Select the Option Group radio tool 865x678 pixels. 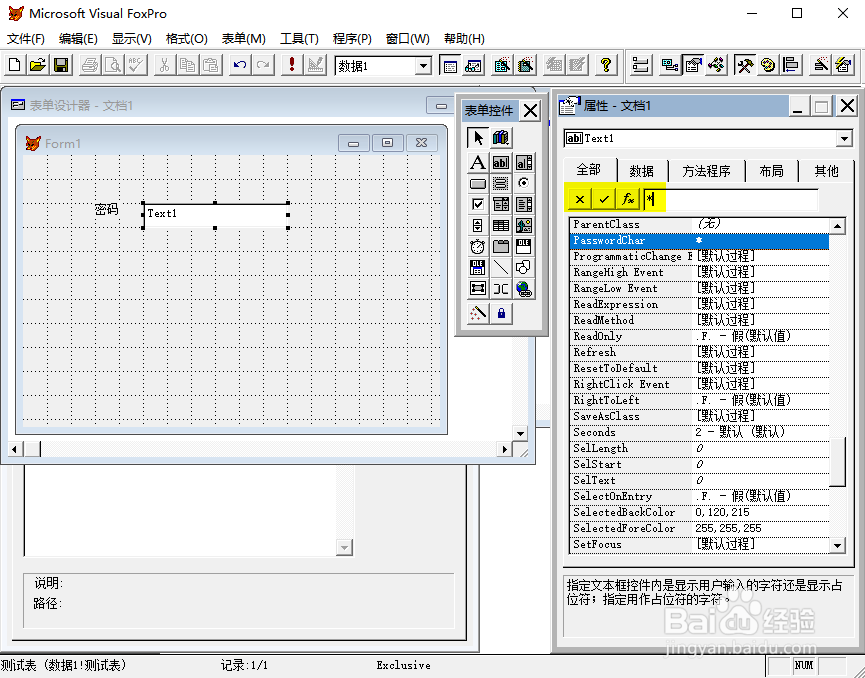pyautogui.click(x=524, y=184)
